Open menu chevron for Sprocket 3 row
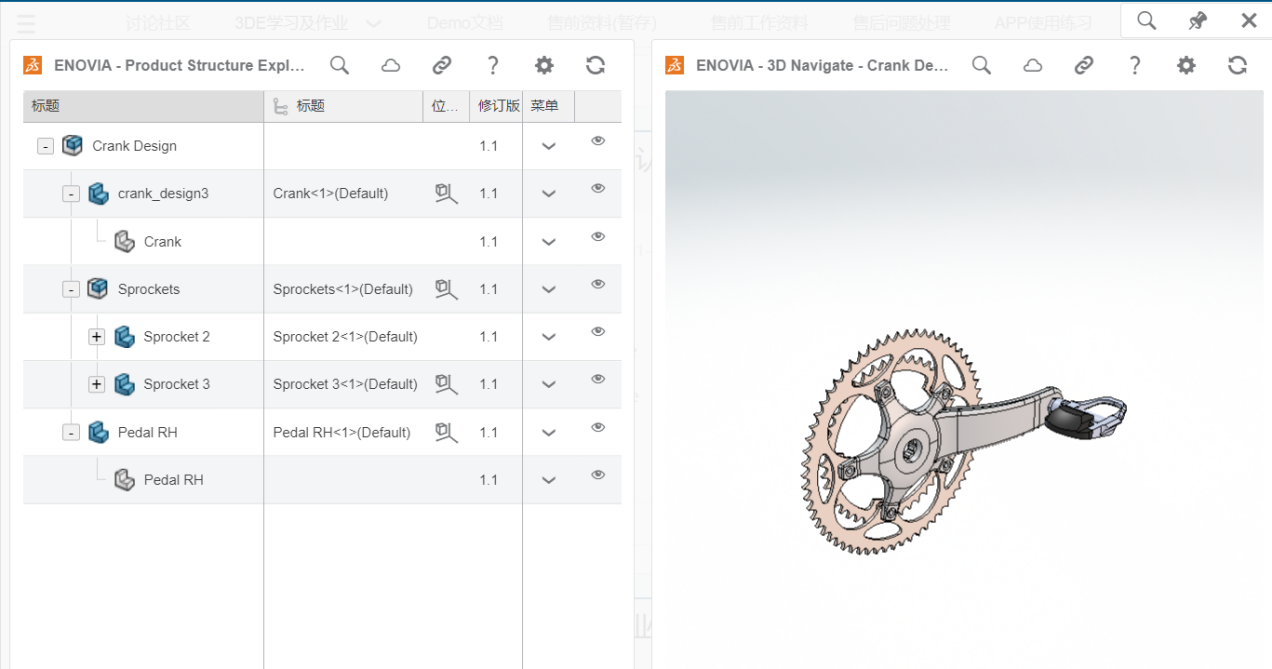The width and height of the screenshot is (1272, 669). (x=548, y=385)
